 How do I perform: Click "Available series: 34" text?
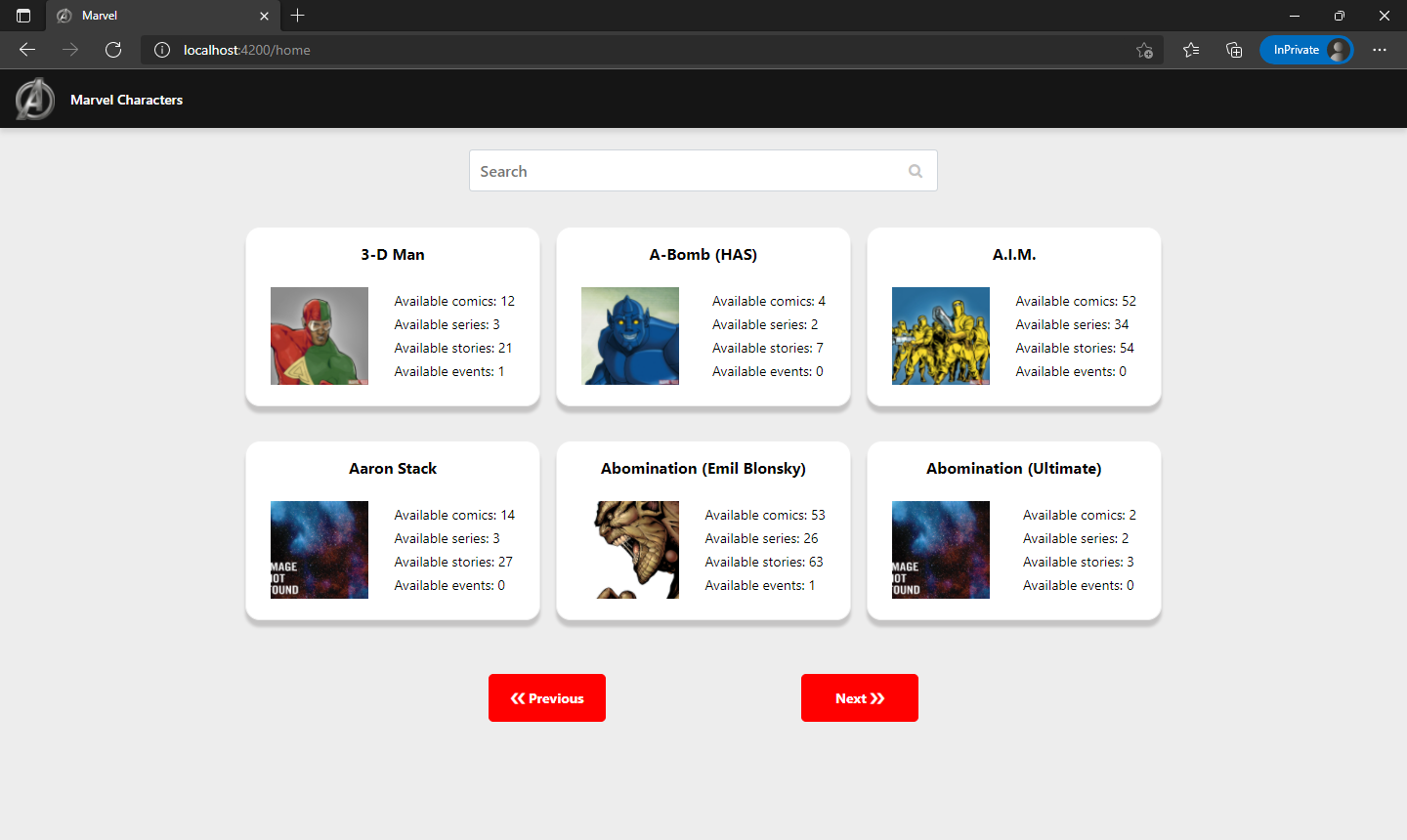(1072, 324)
